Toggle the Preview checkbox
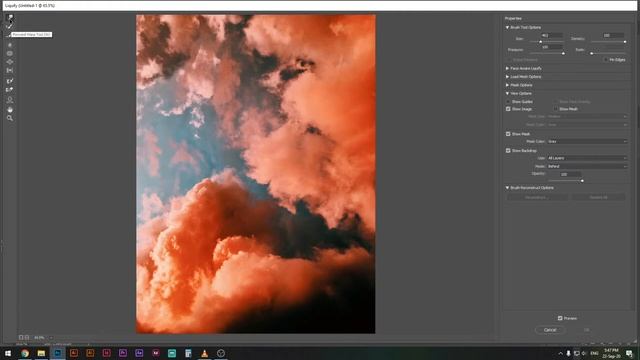Image resolution: width=640 pixels, height=360 pixels. click(560, 318)
